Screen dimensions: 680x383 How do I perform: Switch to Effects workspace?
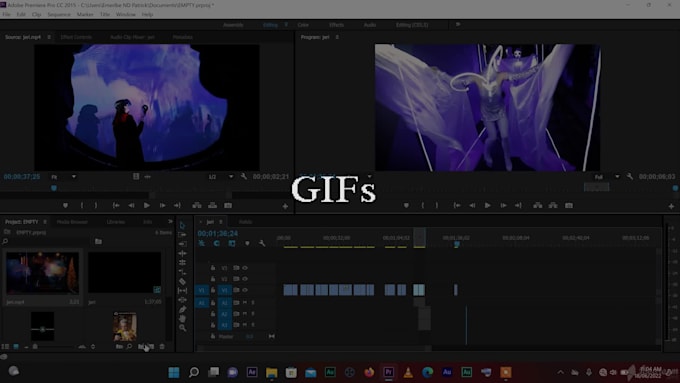click(337, 25)
